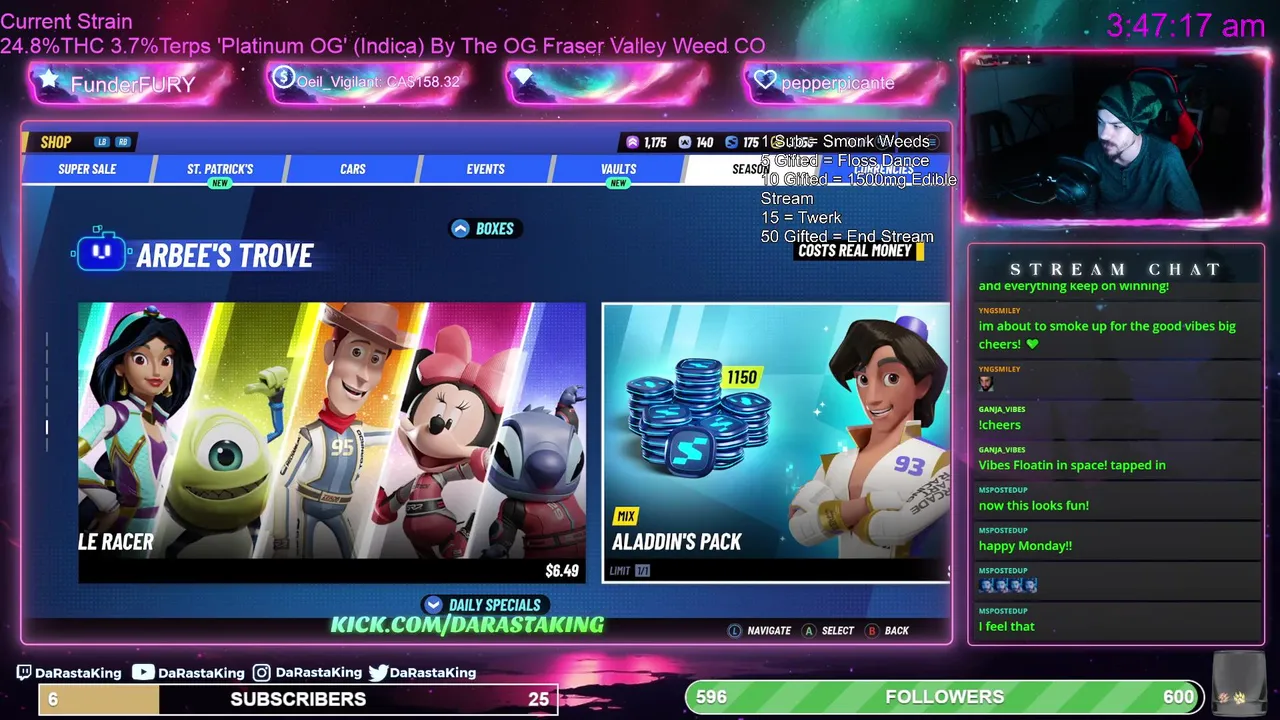
Task: Click the star icon next to FunderFURY
Action: point(49,79)
